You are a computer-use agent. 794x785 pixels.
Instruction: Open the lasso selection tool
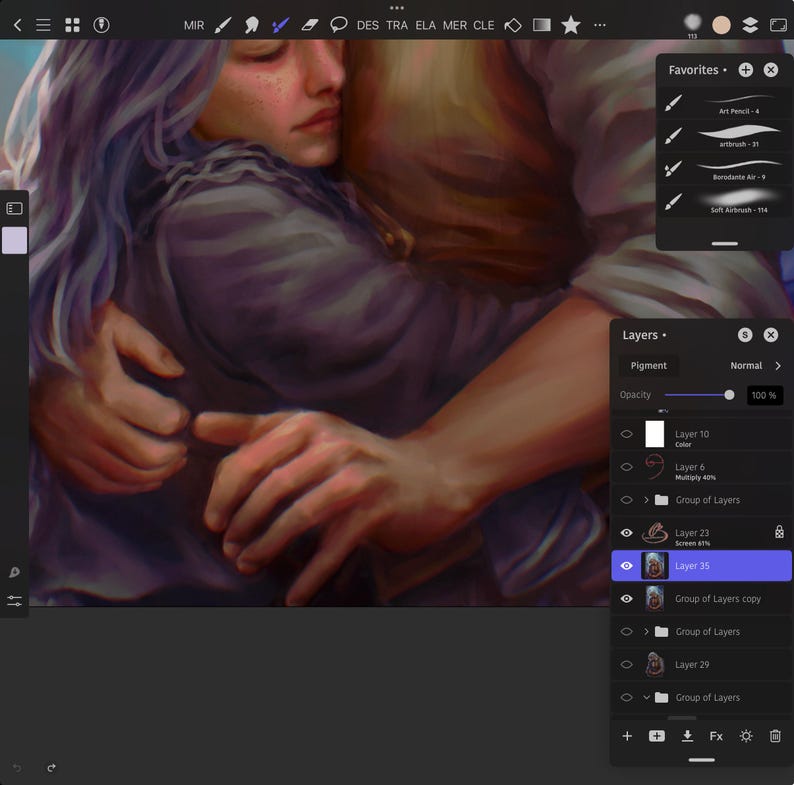tap(338, 24)
